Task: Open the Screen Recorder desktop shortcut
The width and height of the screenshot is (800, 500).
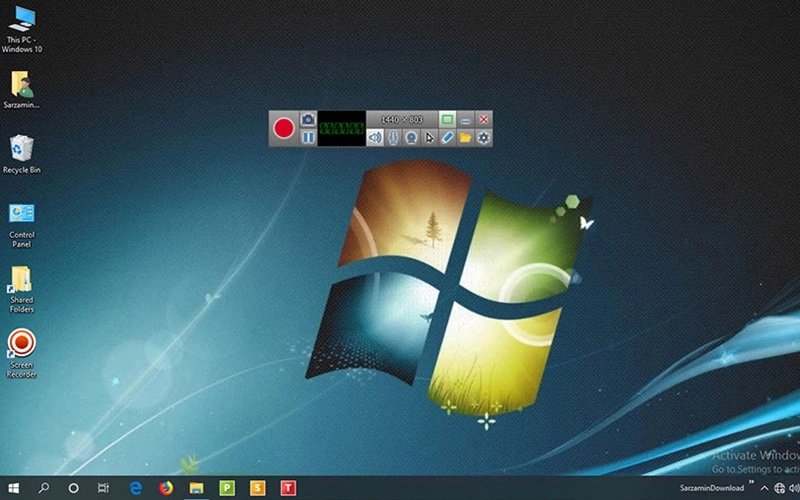Action: point(21,343)
